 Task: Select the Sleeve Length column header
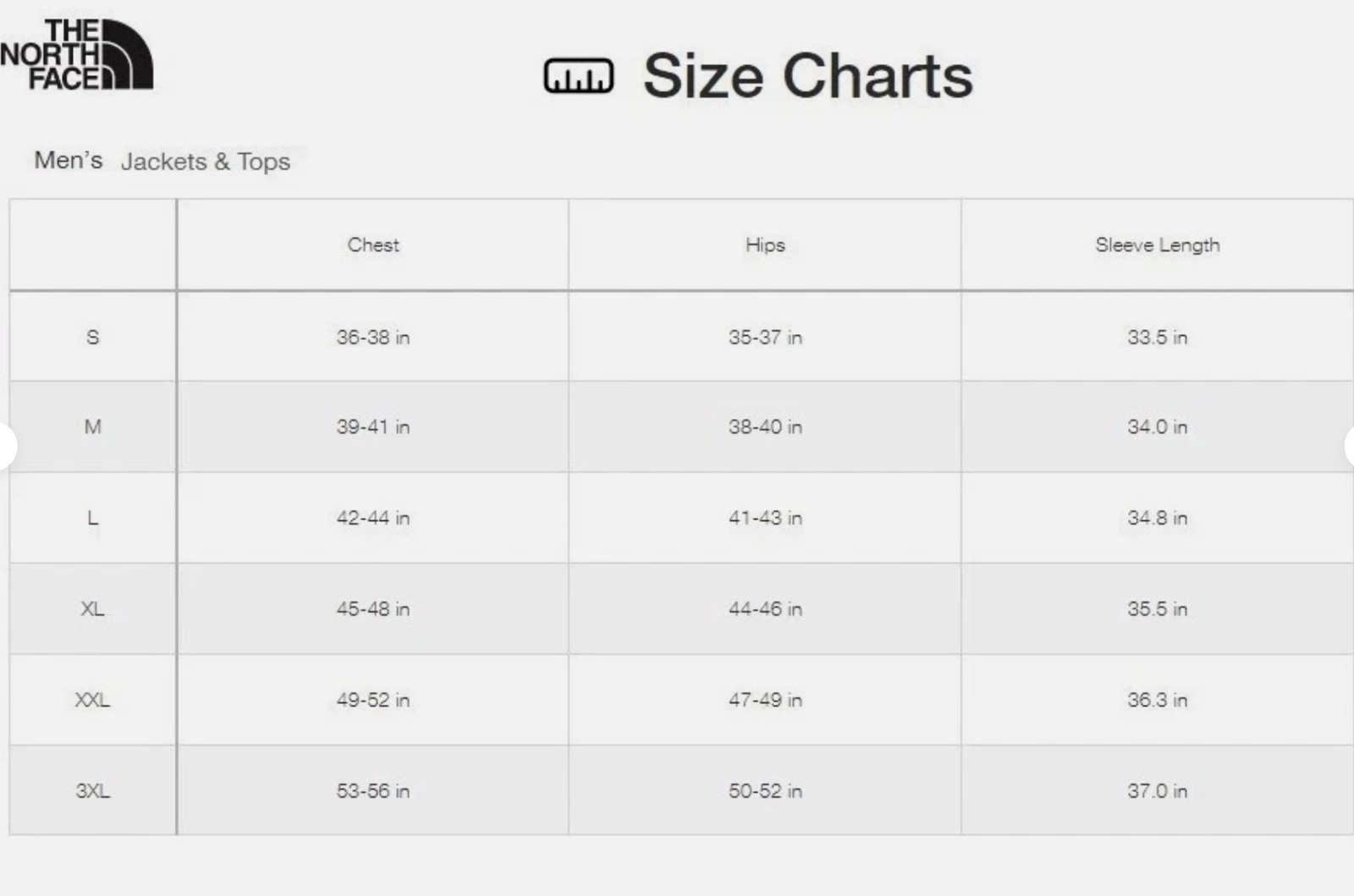tap(1157, 245)
